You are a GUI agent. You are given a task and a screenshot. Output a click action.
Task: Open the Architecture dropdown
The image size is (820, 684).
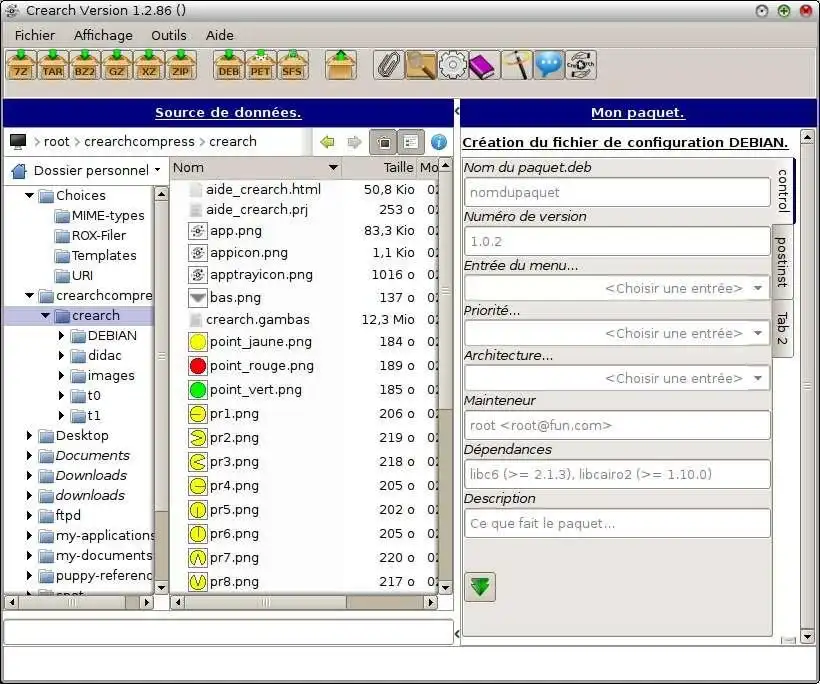[x=617, y=378]
